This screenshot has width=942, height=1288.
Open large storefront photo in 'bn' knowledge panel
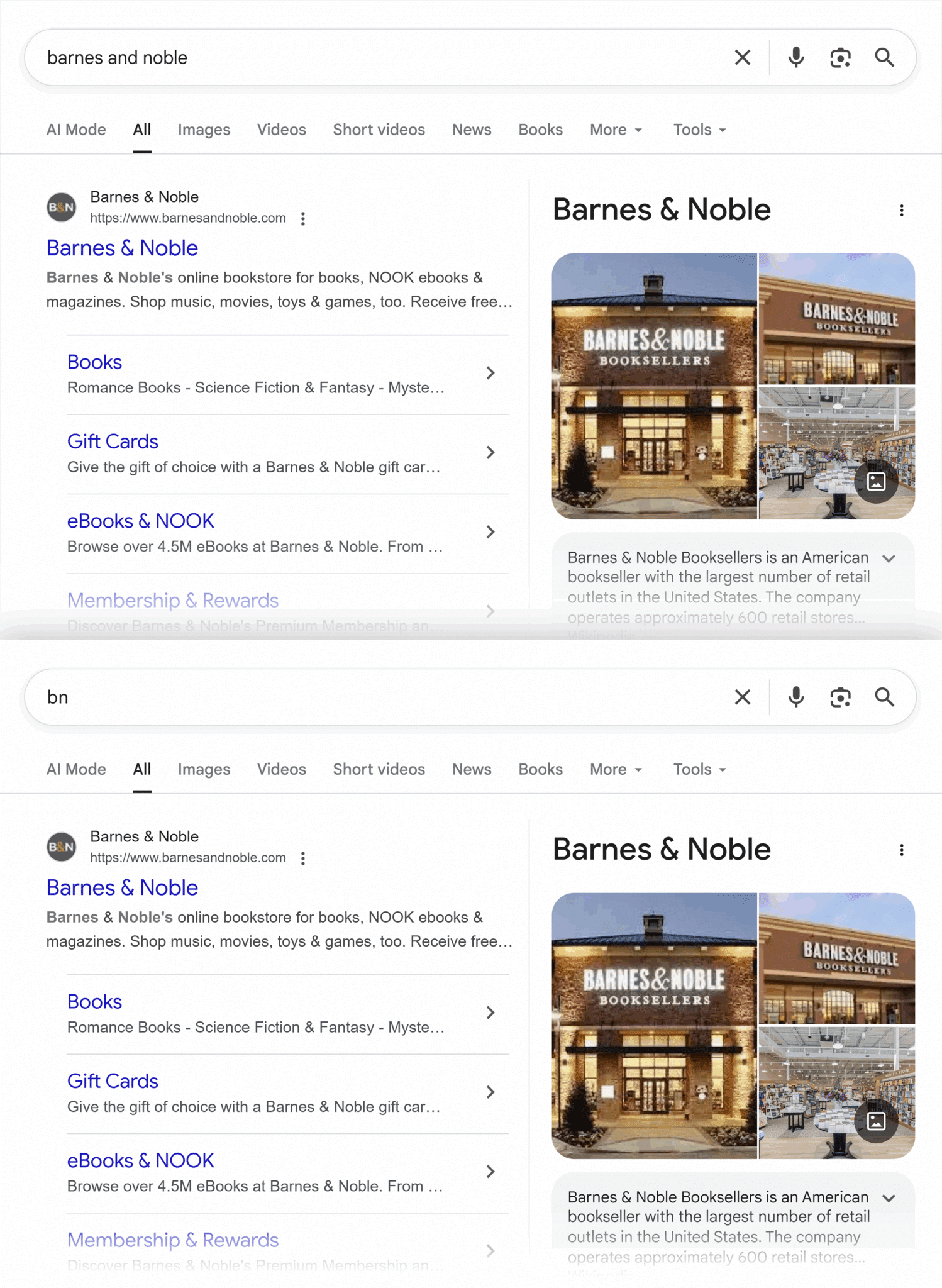click(655, 1026)
